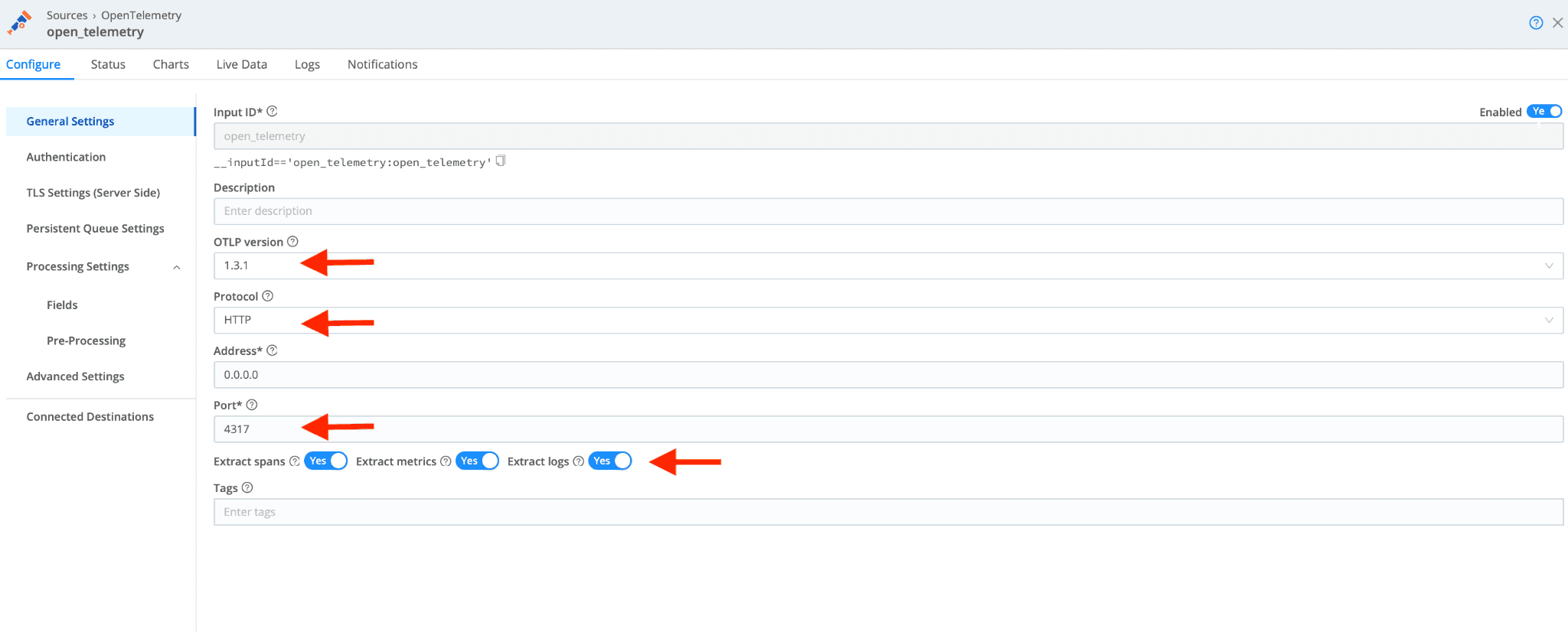Copy the inputId expression with copy icon

click(x=501, y=161)
